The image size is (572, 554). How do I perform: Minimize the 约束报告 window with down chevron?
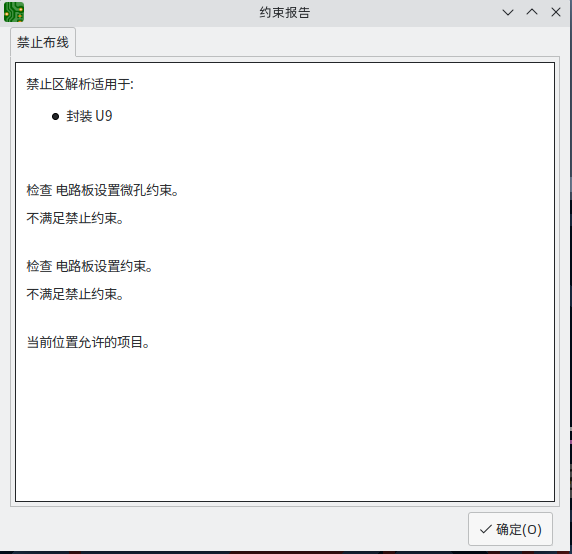coord(508,12)
